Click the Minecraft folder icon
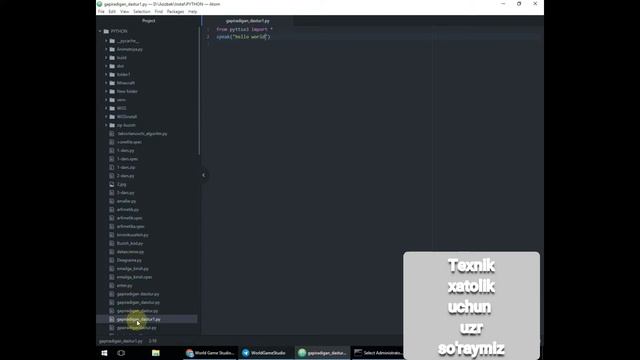The width and height of the screenshot is (640, 360). tap(112, 83)
